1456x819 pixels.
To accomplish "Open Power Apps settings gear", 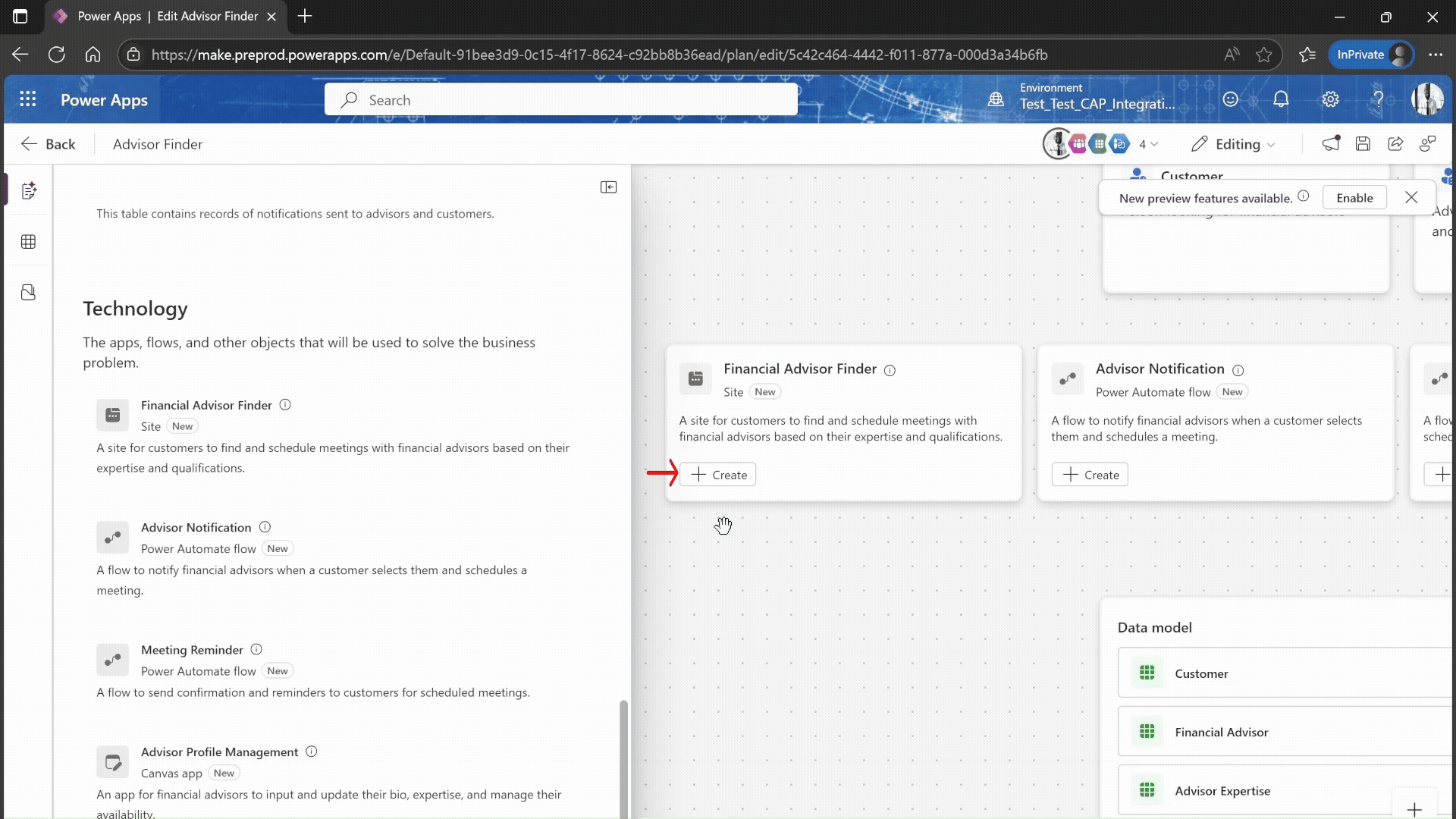I will 1330,99.
